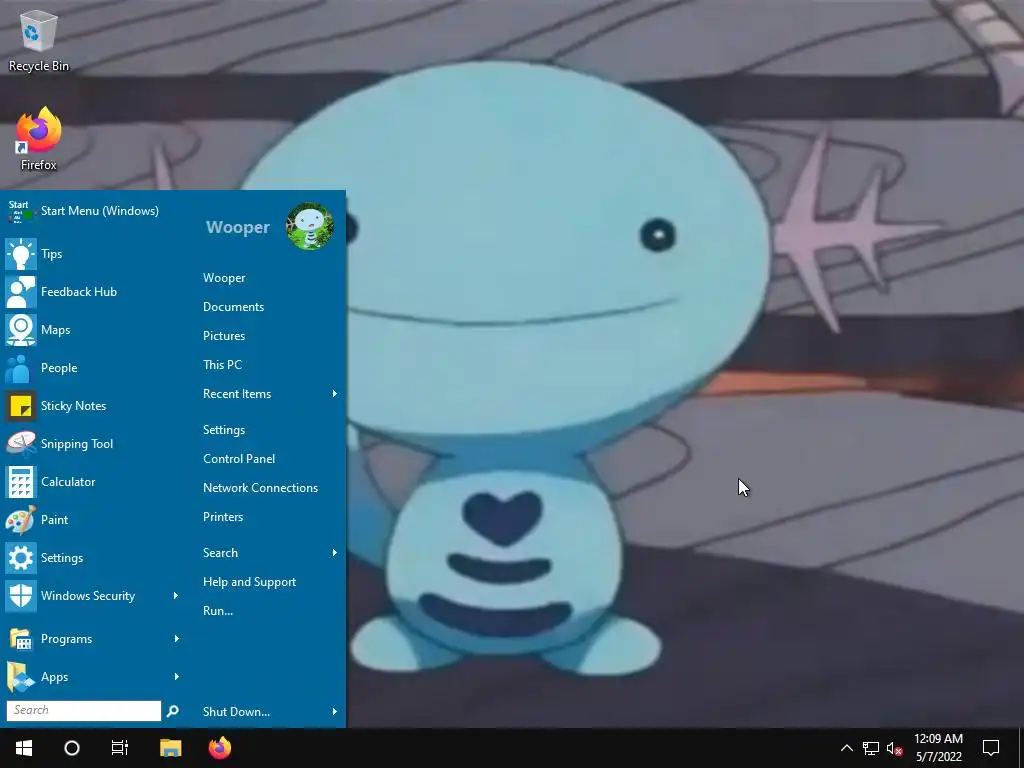This screenshot has width=1024, height=768.
Task: Click the Recent Items label
Action: (x=237, y=394)
